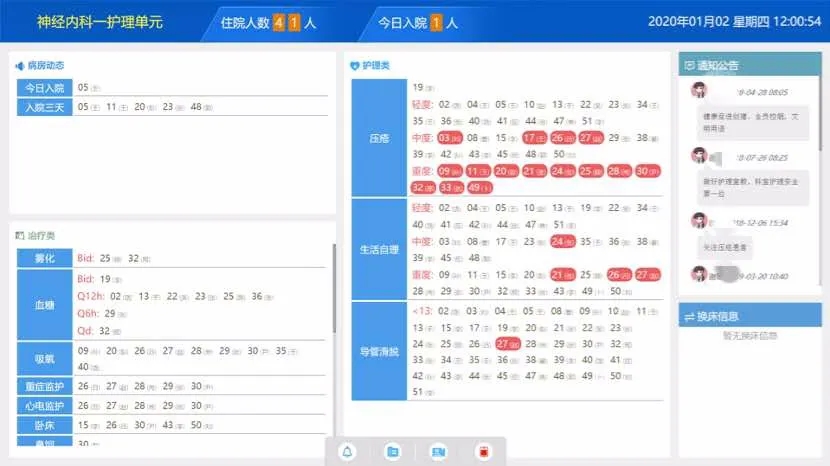830x466 pixels.
Task: Select red bed 21 badge in 生活自理 重度
Action: point(563,275)
